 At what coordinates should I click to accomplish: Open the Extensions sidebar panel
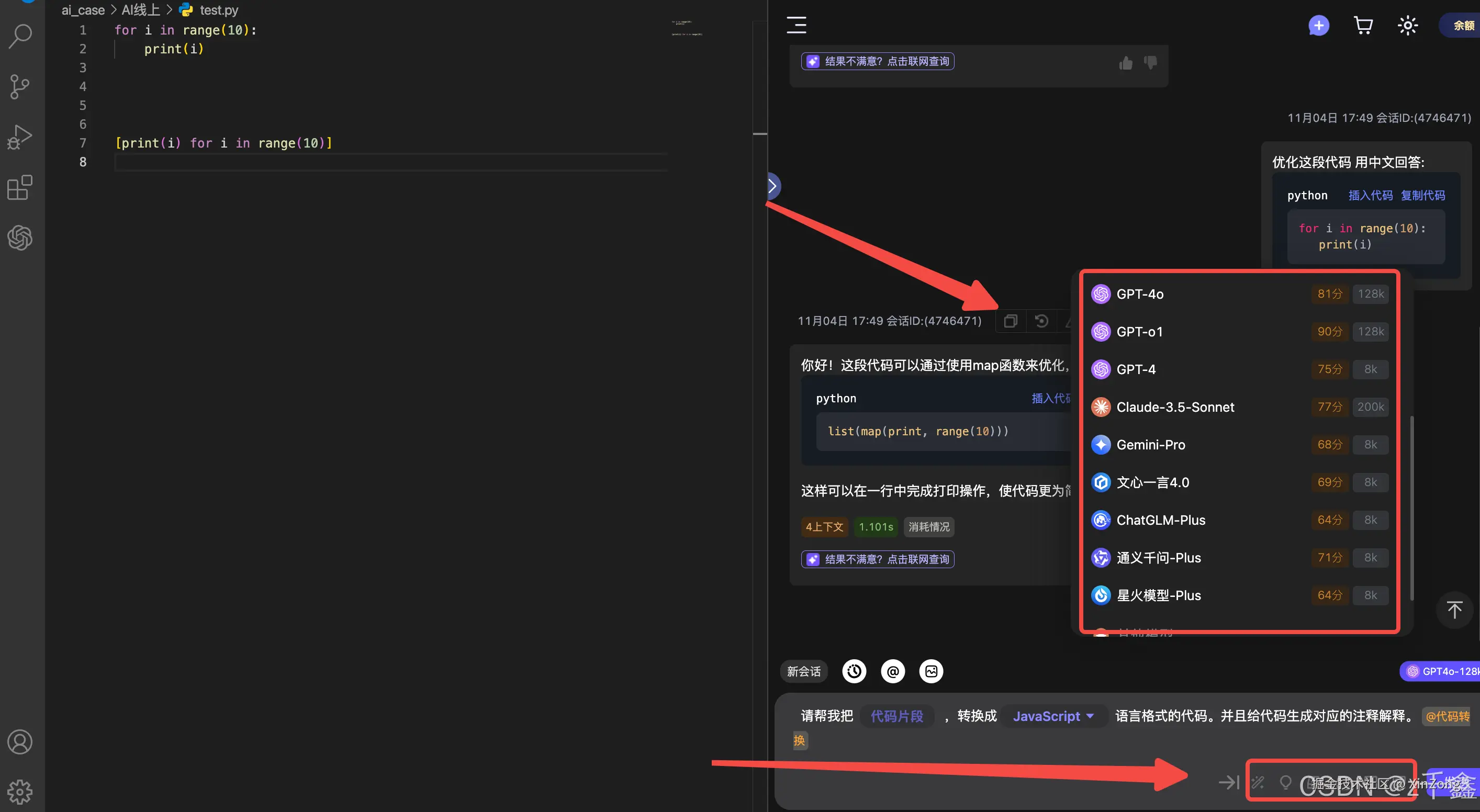click(20, 188)
